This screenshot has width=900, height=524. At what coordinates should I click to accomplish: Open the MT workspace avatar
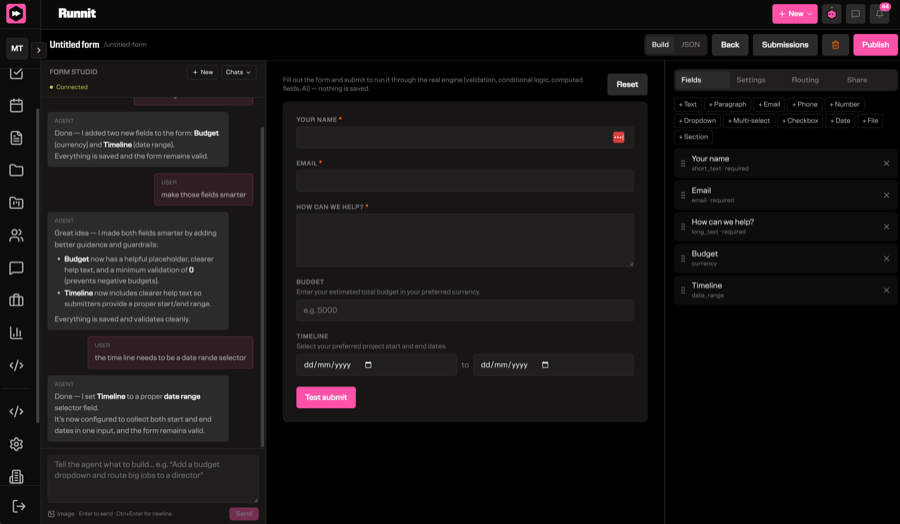[x=17, y=48]
